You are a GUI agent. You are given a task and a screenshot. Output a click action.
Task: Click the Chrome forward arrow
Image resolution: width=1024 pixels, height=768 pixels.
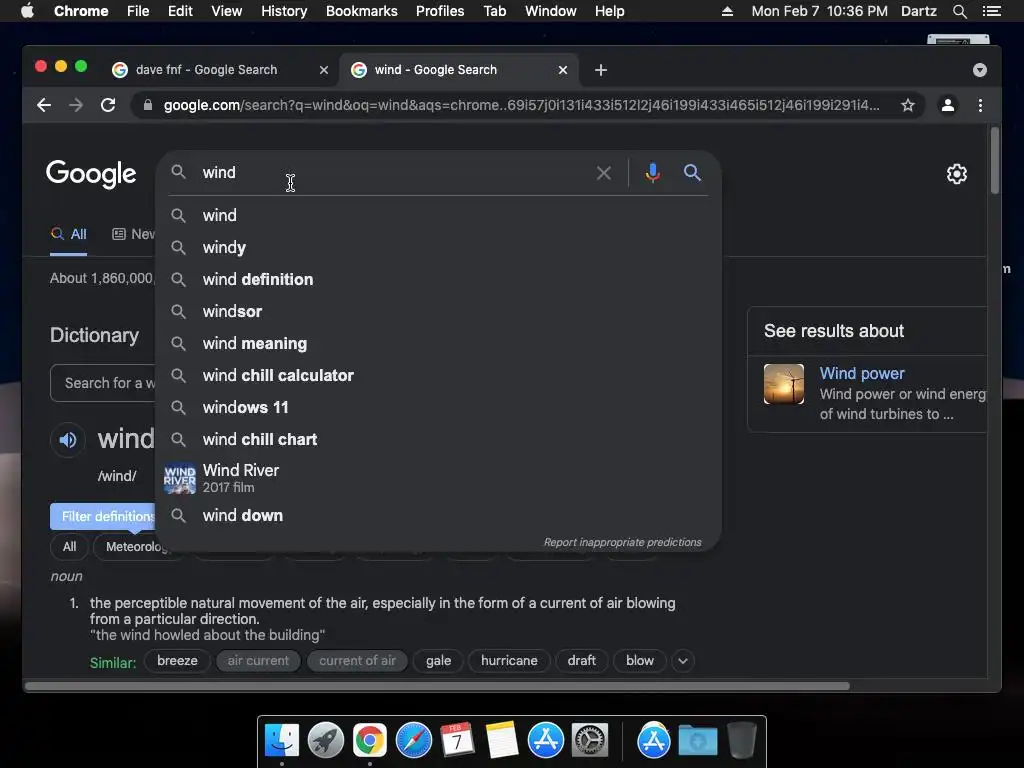(x=76, y=105)
